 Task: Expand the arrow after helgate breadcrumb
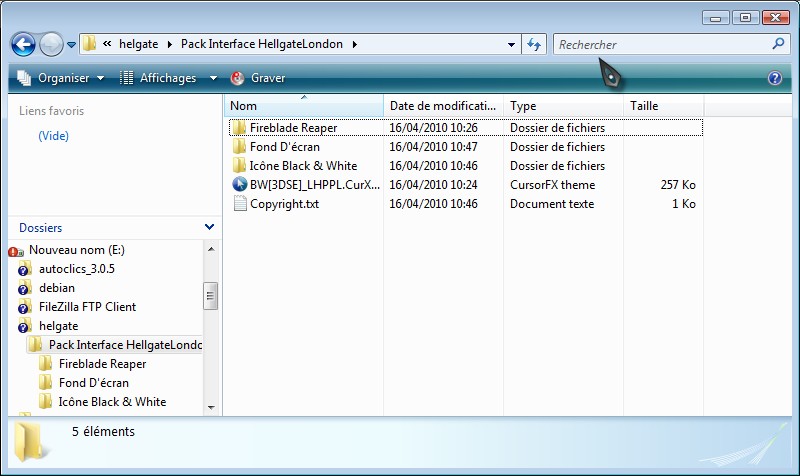[169, 44]
